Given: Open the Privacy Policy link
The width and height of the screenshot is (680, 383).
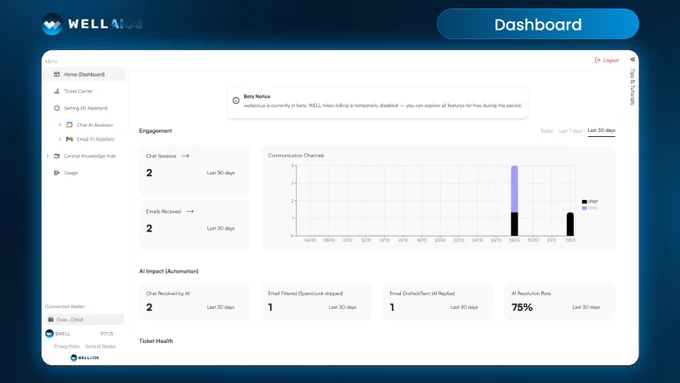Looking at the screenshot, I should click(67, 346).
